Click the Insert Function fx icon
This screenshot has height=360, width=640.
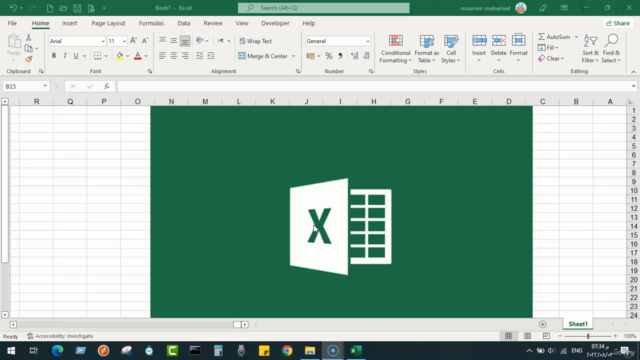[107, 86]
